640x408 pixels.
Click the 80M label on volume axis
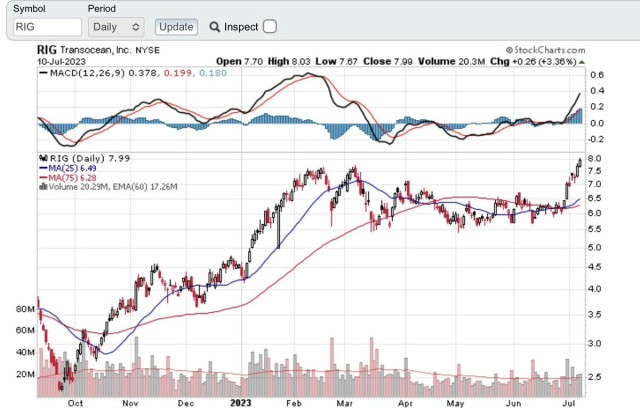coord(25,309)
